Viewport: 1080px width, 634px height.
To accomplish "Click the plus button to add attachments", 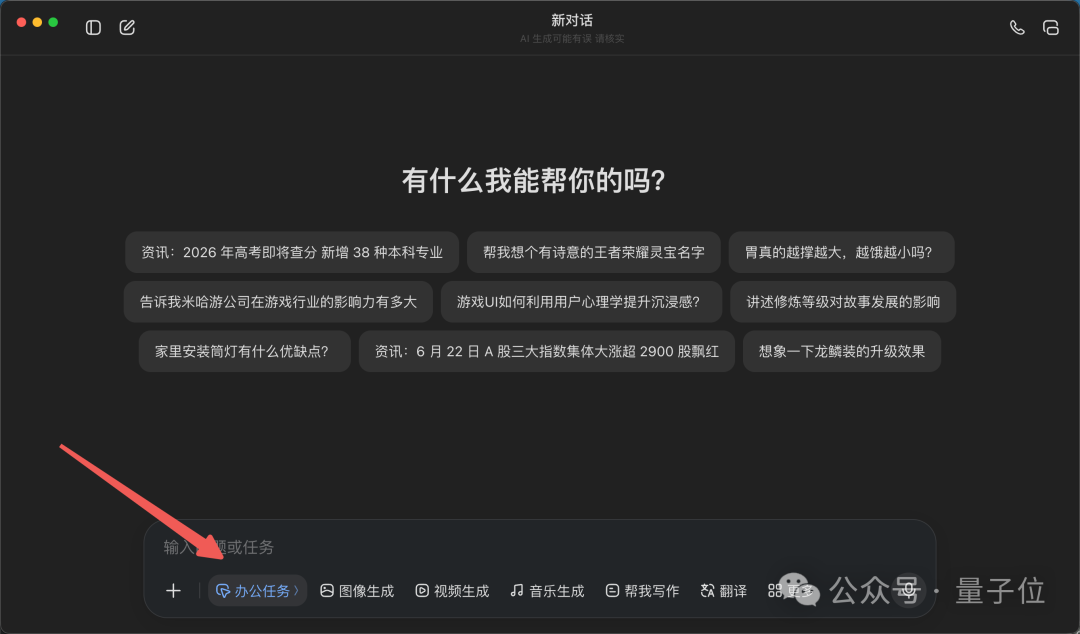I will [174, 591].
